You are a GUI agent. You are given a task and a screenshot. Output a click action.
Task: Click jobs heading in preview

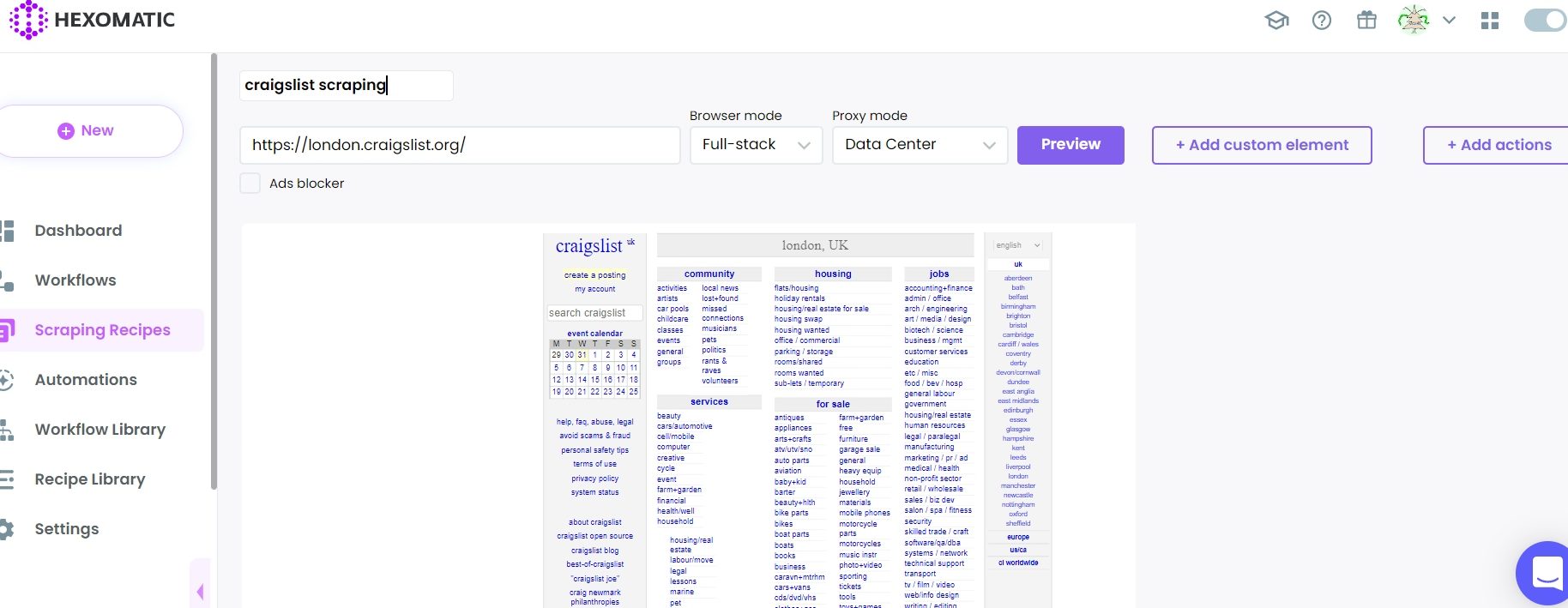point(939,274)
